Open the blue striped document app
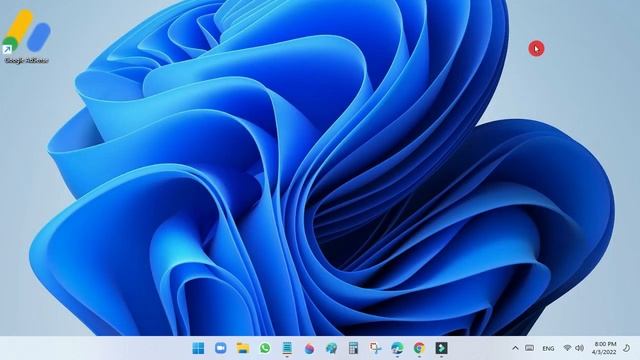The width and height of the screenshot is (640, 360). click(287, 348)
